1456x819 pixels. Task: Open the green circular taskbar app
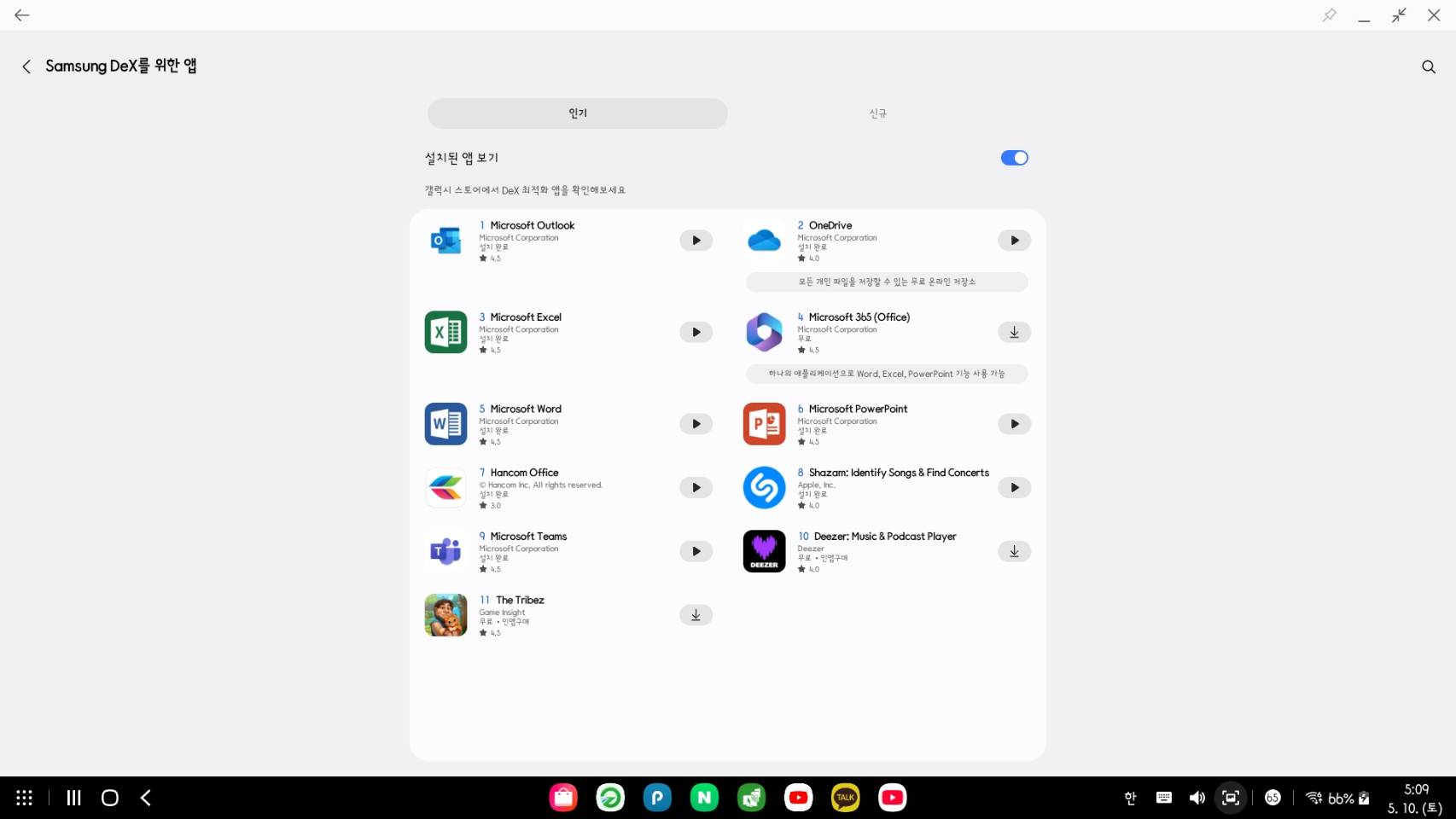pos(610,798)
